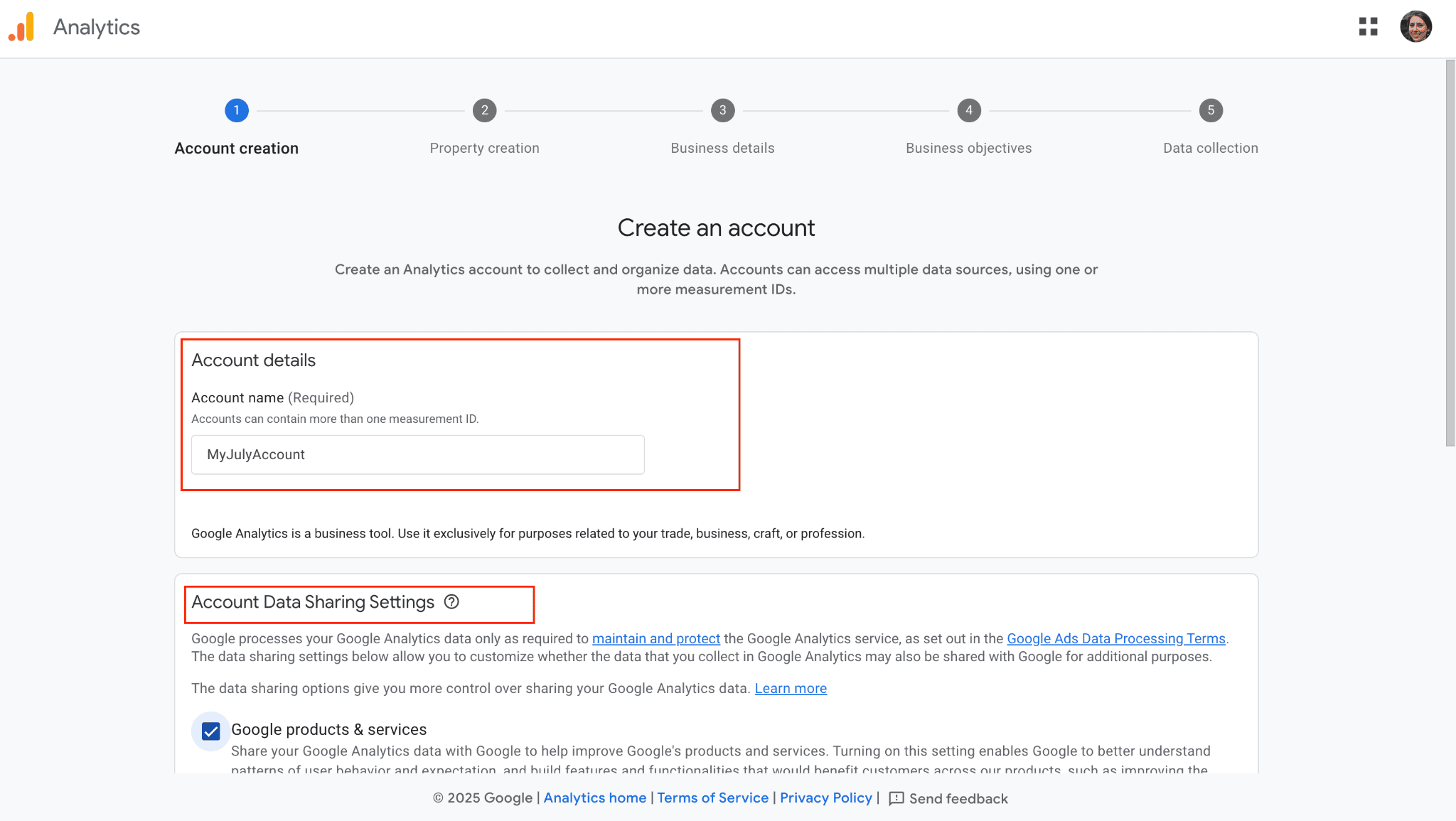The width and height of the screenshot is (1456, 821).
Task: Select the Business objectives step label
Action: point(968,148)
